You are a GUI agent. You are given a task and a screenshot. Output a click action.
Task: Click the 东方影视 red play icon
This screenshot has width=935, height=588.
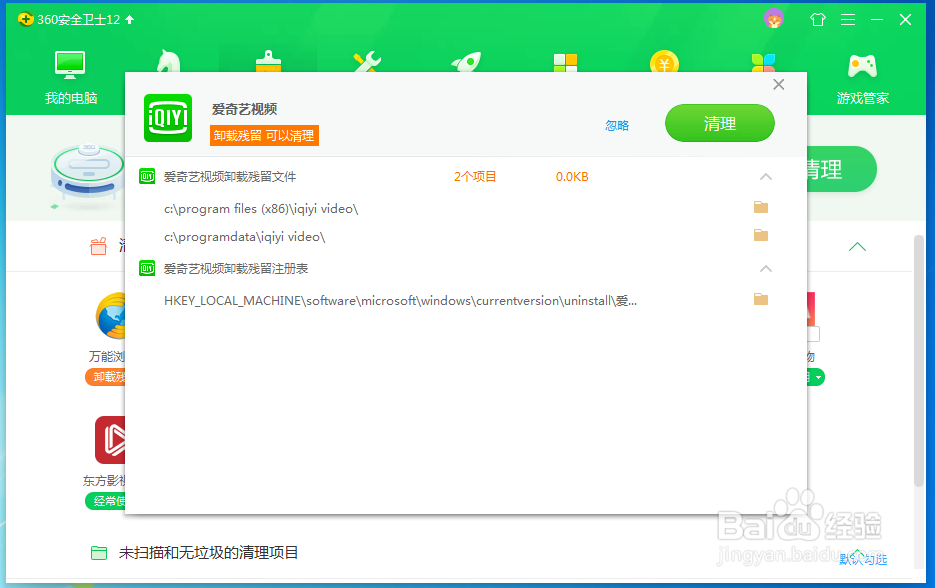click(x=110, y=440)
